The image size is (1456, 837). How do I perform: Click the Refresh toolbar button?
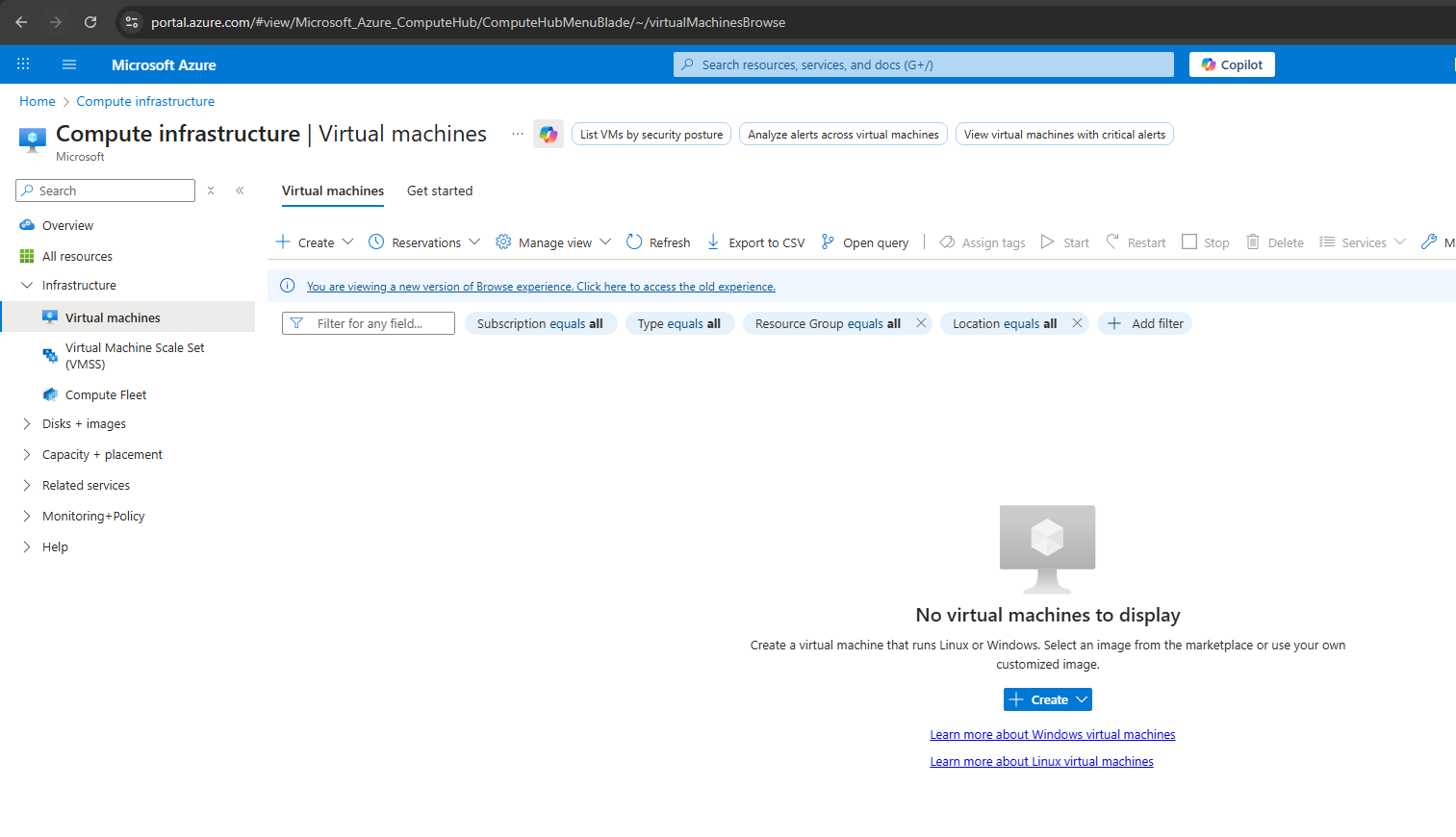[x=658, y=242]
